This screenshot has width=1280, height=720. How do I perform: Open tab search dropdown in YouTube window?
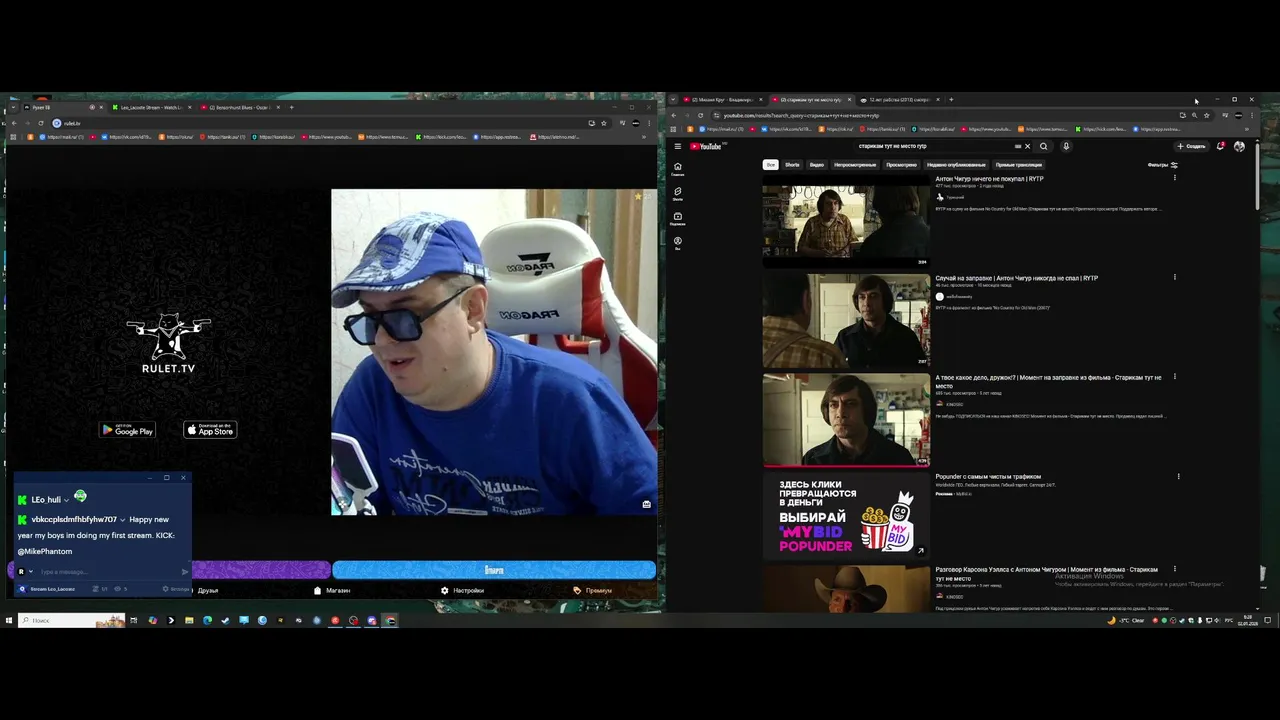(672, 100)
